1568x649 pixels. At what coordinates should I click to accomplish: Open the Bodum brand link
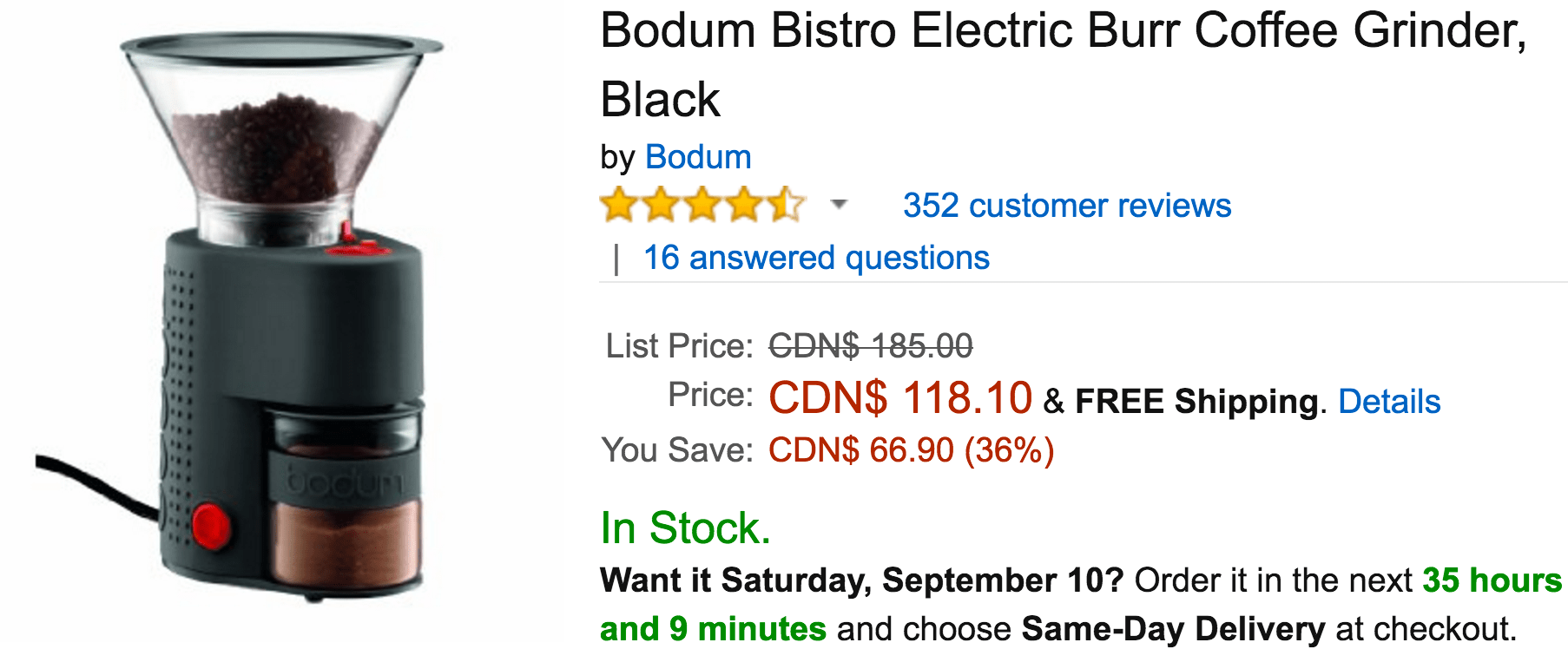click(x=698, y=157)
